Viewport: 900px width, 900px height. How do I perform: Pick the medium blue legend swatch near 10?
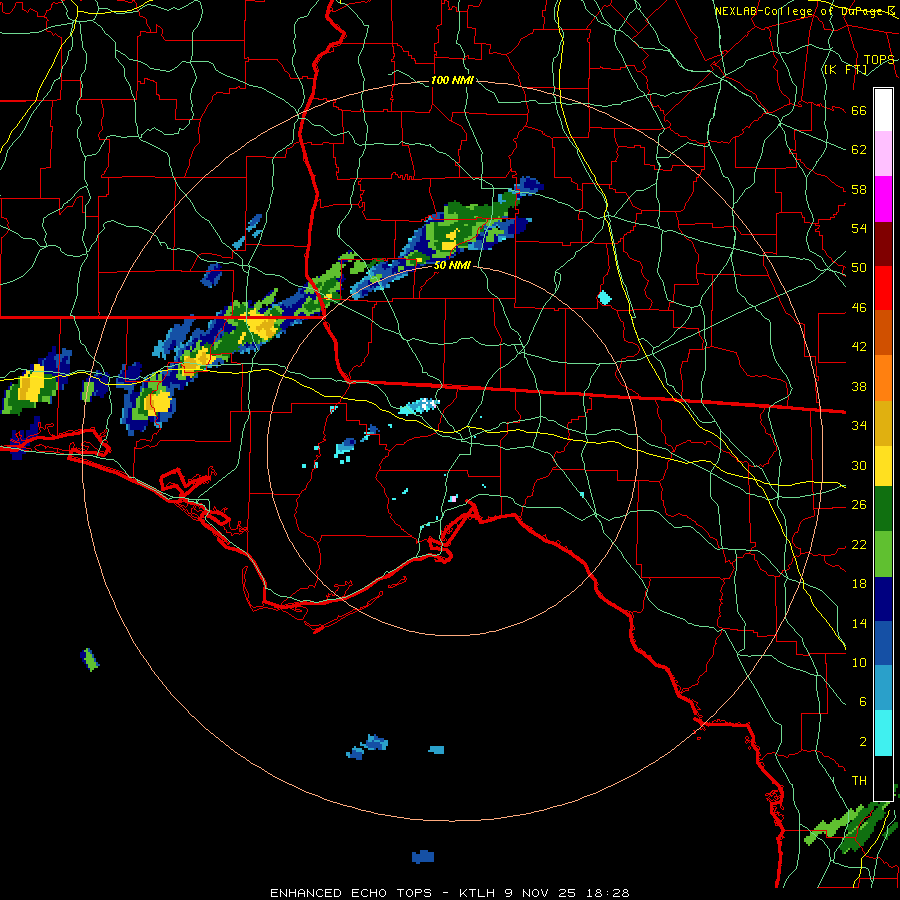(883, 643)
